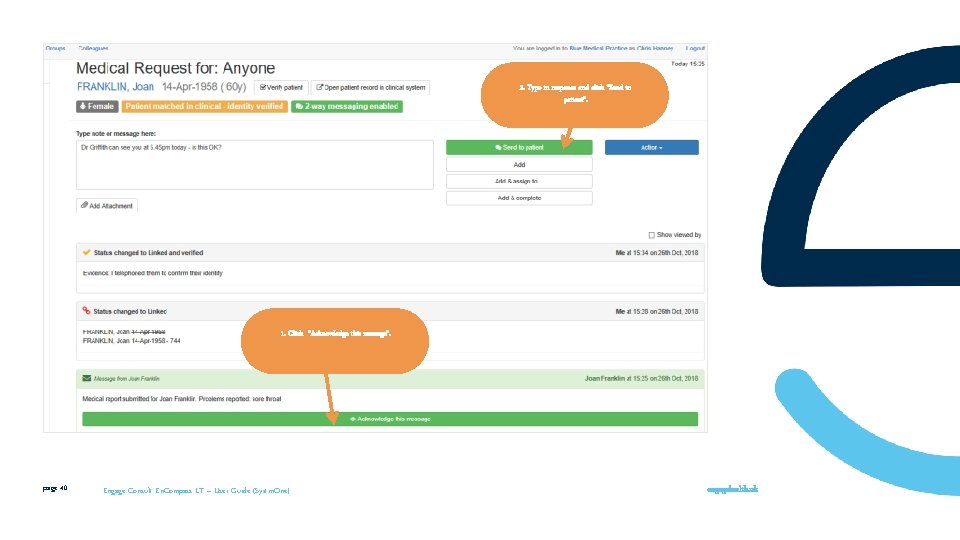Click 'Joan Franklin at 15:25 on 26th Oct, 2018'
Viewport: 960px width, 540px height.
[x=641, y=378]
